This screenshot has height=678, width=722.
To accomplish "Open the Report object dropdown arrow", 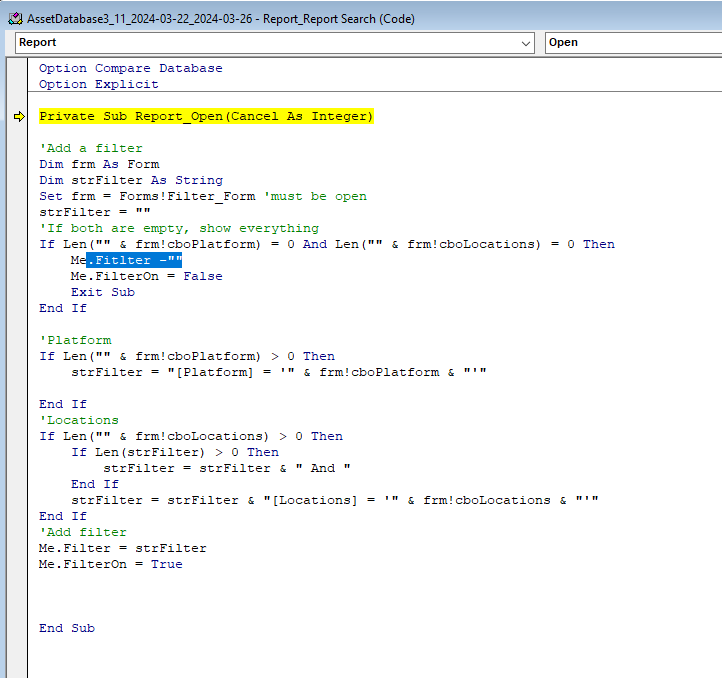I will tap(526, 43).
